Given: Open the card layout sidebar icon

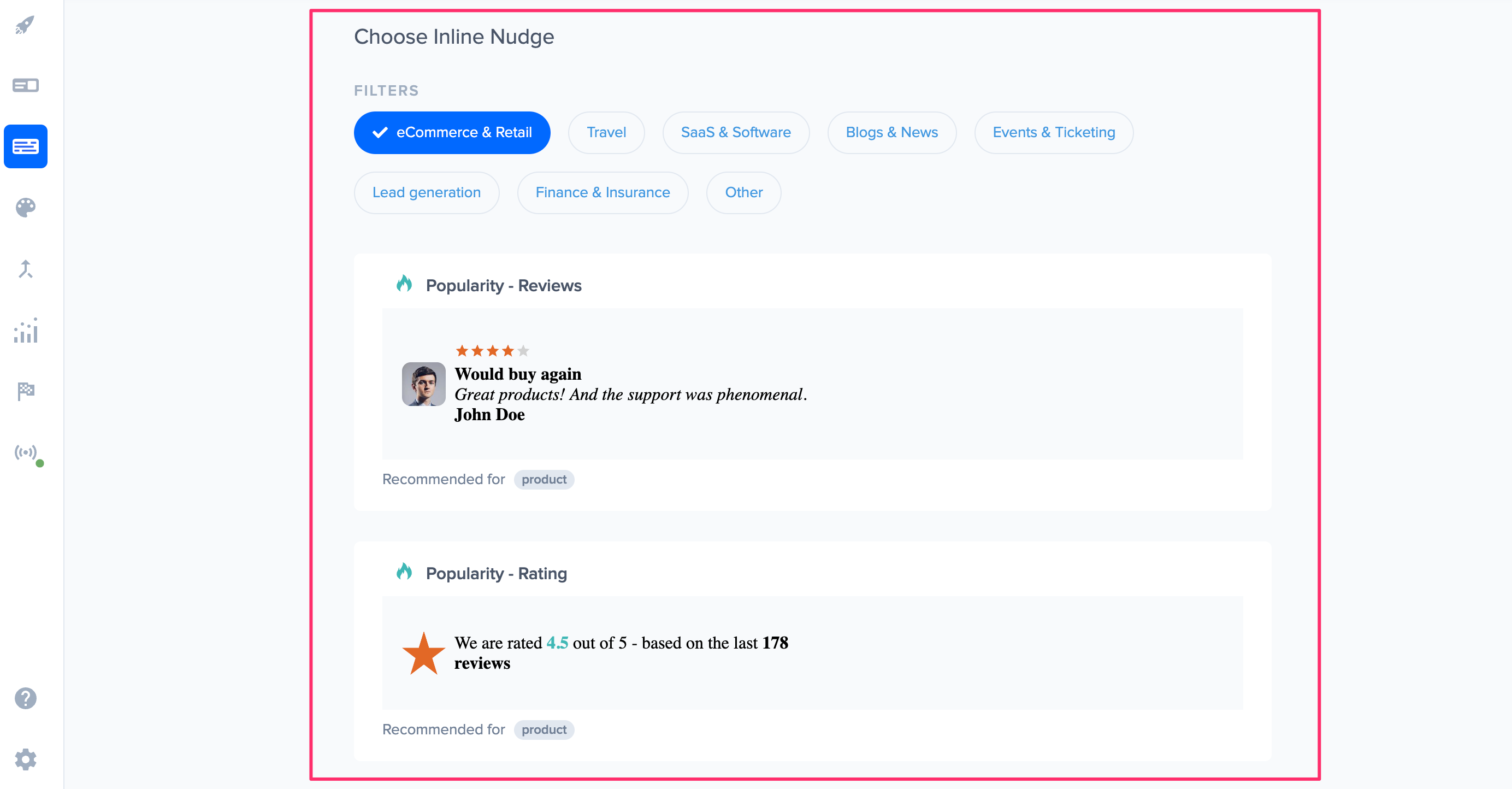Looking at the screenshot, I should pyautogui.click(x=25, y=86).
